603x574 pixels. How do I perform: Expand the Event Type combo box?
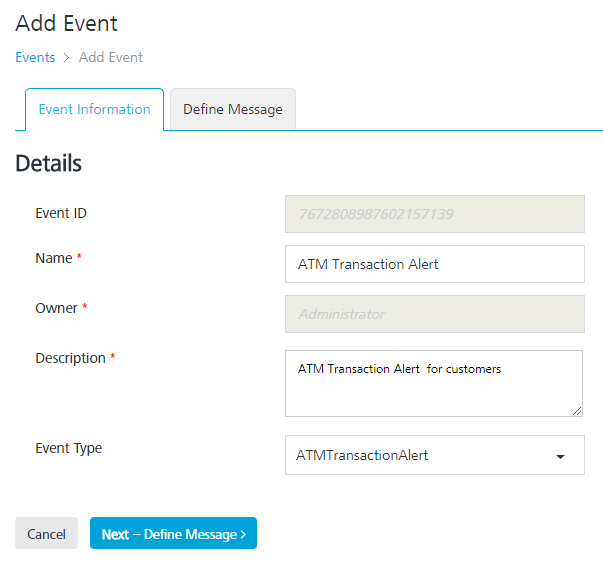point(420,455)
